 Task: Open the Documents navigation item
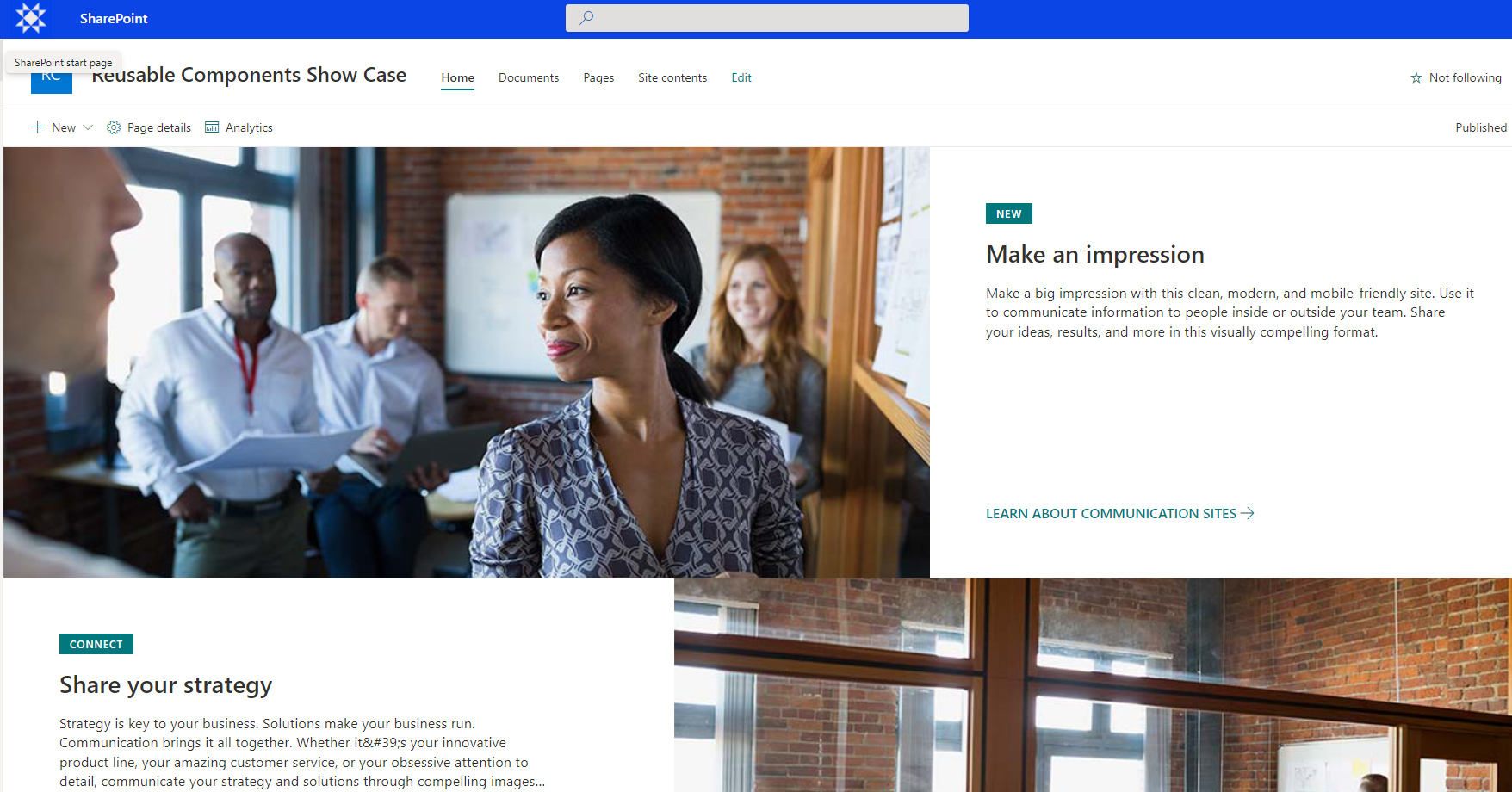pyautogui.click(x=529, y=77)
